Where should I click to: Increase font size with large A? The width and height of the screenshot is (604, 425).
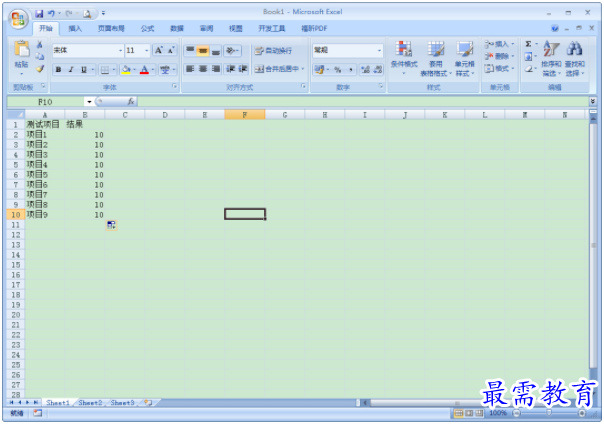(158, 50)
